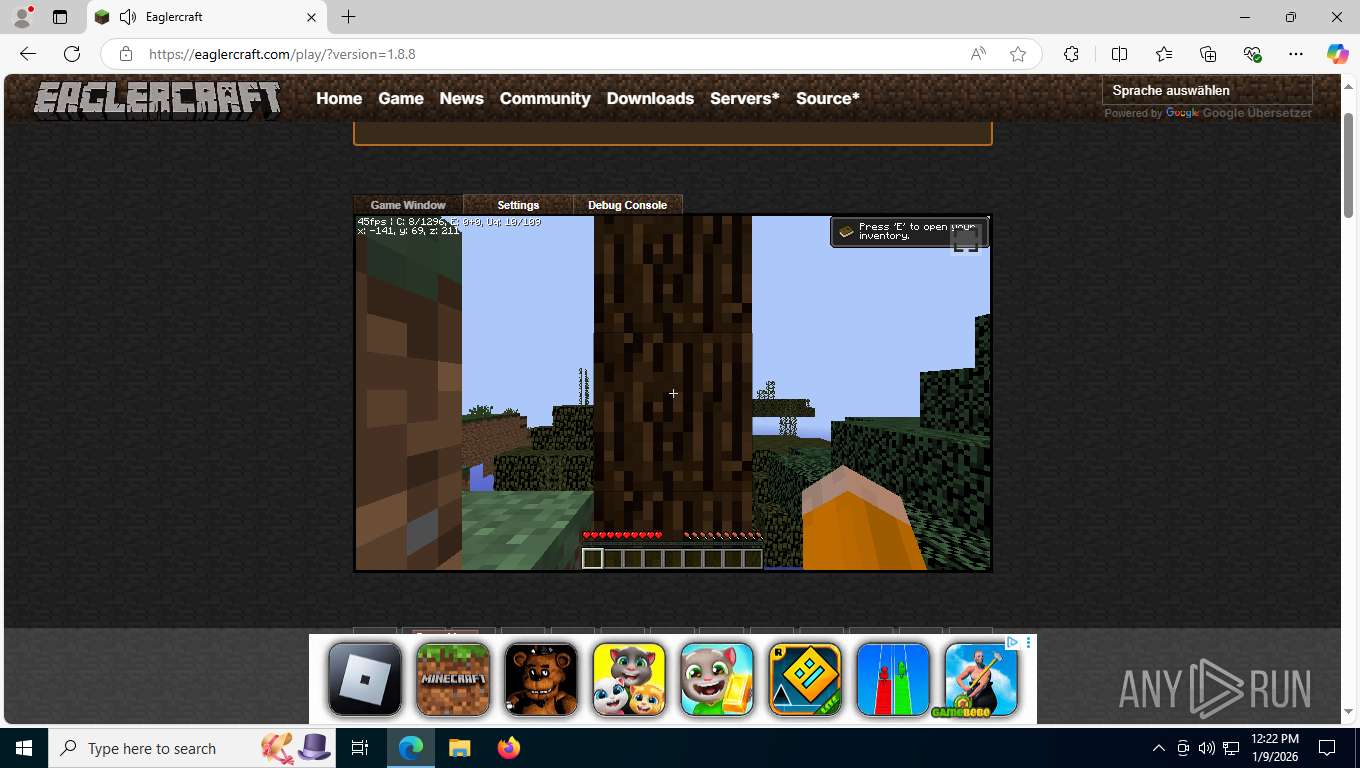1360x768 pixels.
Task: Open a new browser tab
Action: 348,17
